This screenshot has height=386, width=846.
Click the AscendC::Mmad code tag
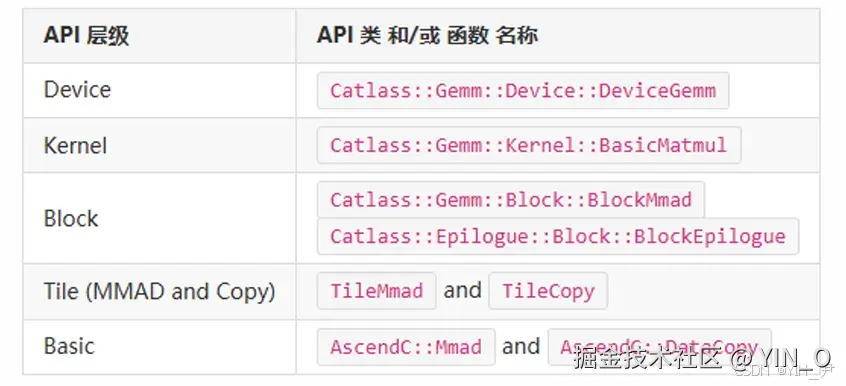click(406, 347)
